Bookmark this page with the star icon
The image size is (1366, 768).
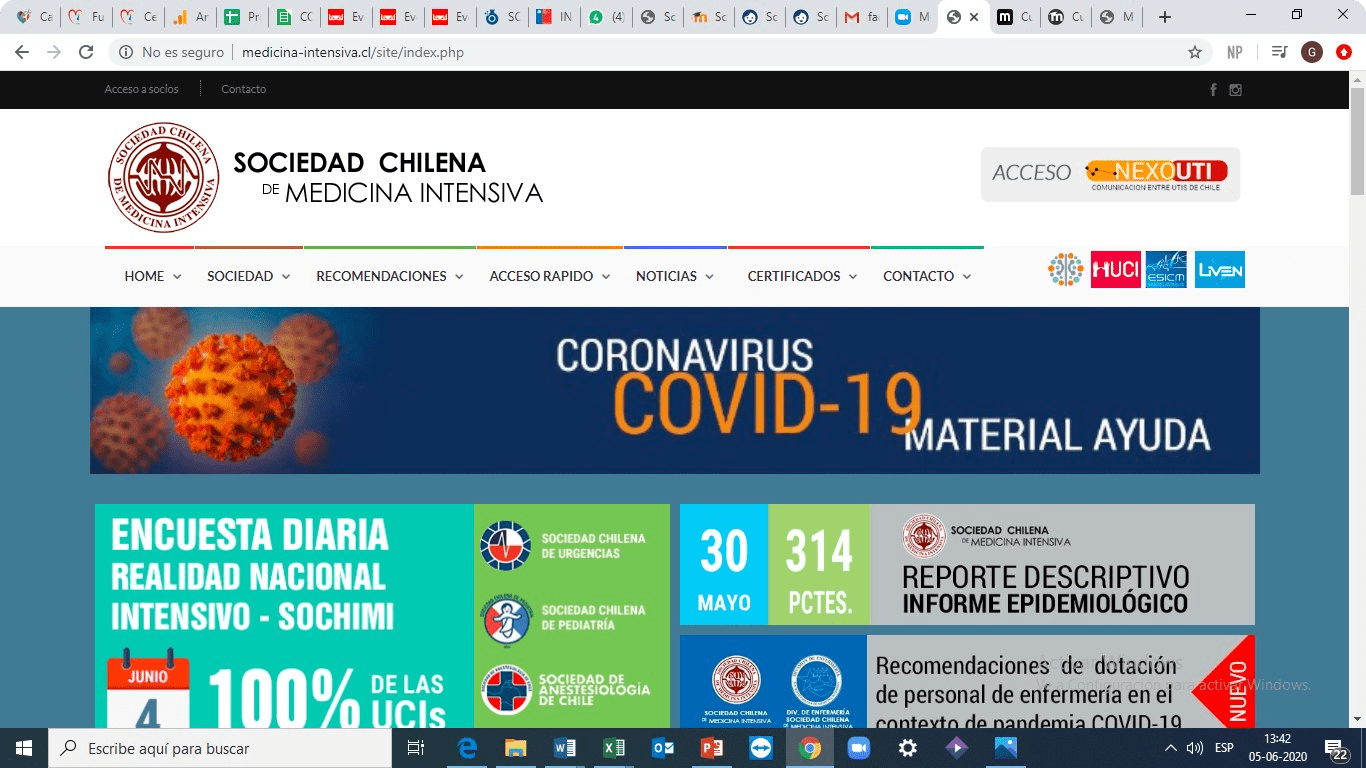pyautogui.click(x=1194, y=52)
